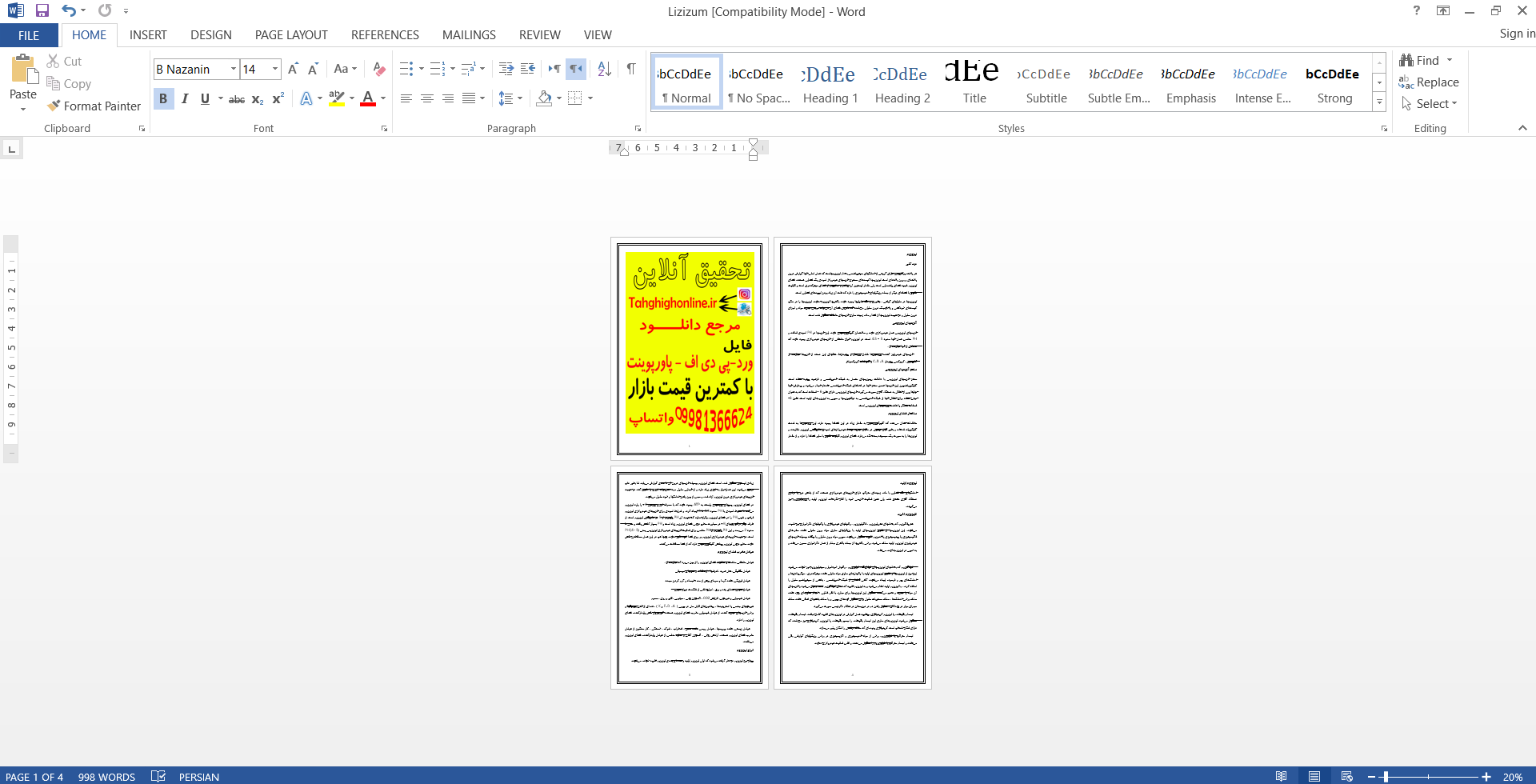Align text to the left
This screenshot has width=1536, height=784.
coord(406,98)
